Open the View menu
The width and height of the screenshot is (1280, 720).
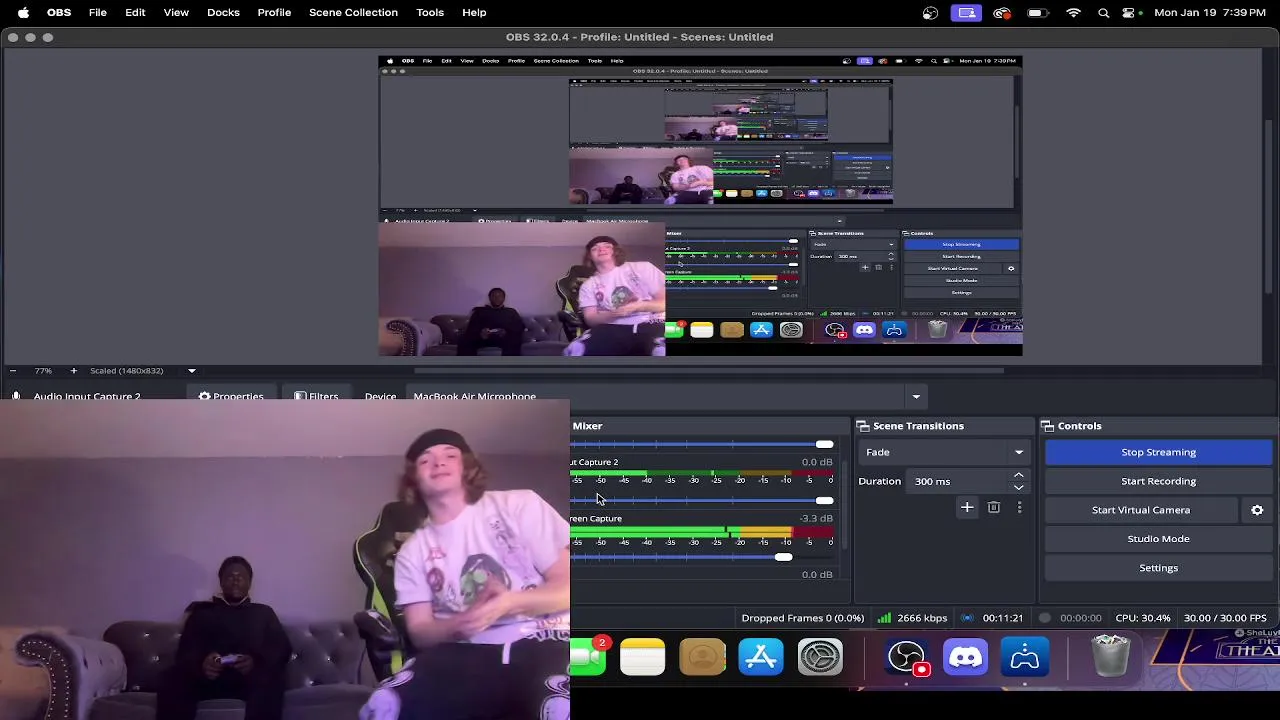[176, 12]
